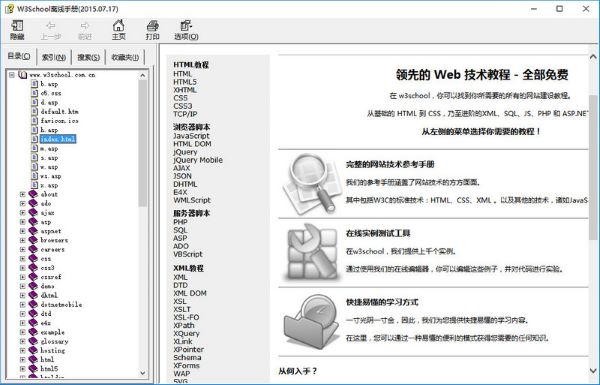Open the PHP tutorial link

[x=180, y=222]
